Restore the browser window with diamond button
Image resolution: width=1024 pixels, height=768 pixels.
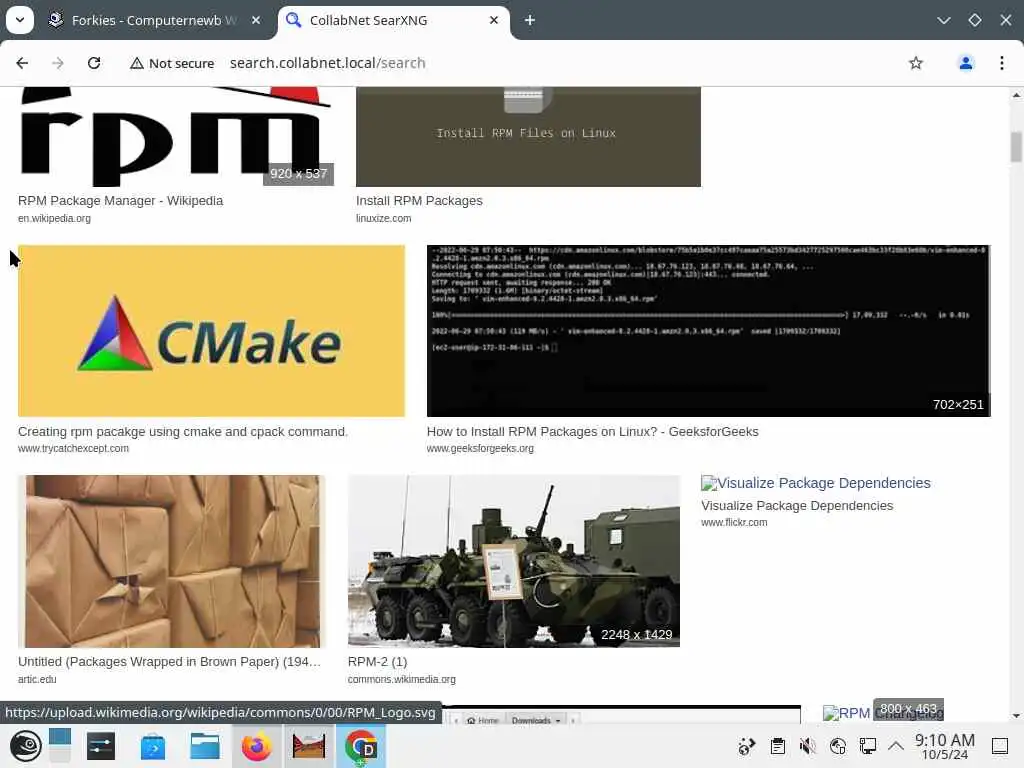(x=974, y=20)
